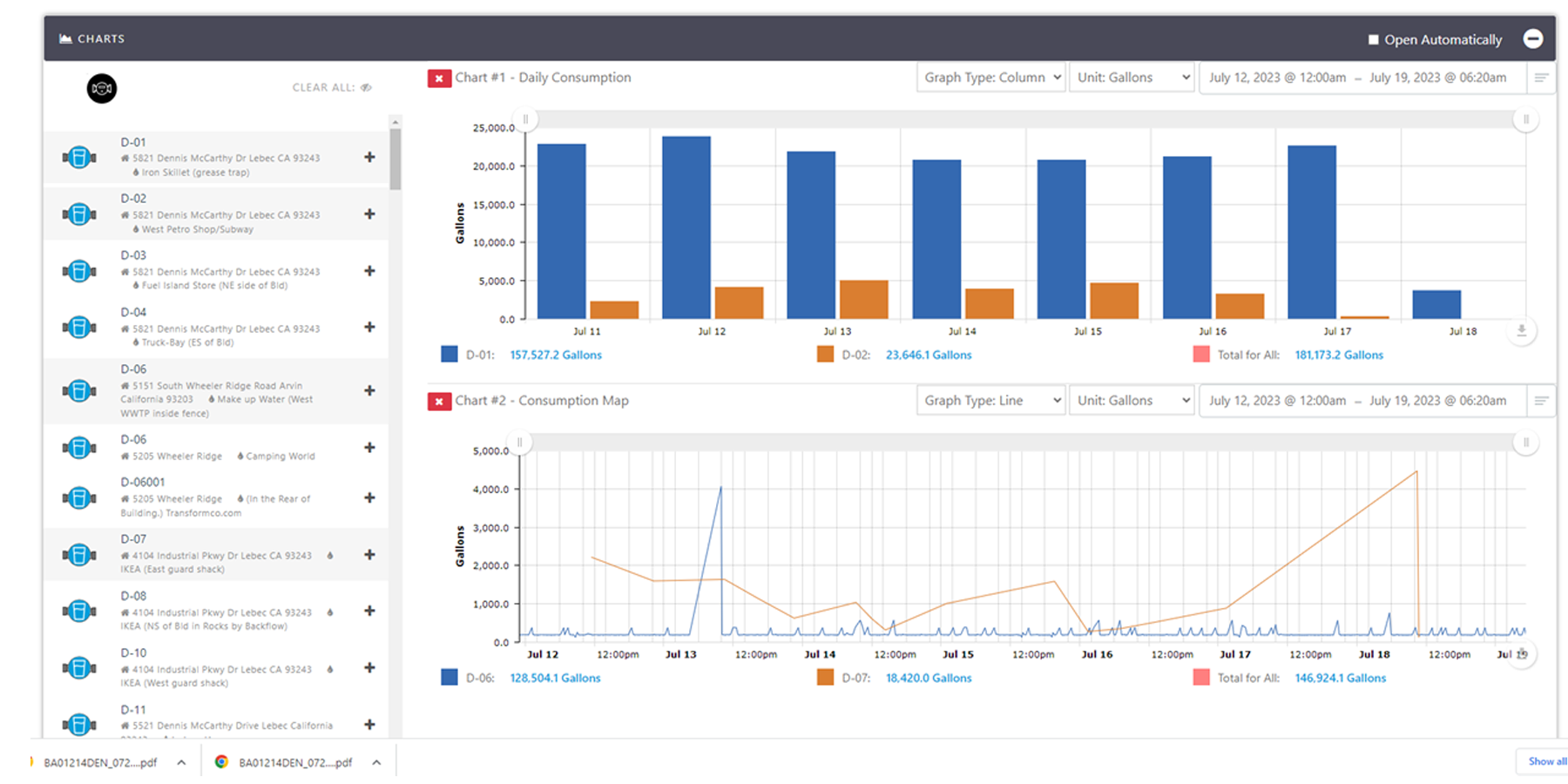Open second PDF download options chevron

(376, 762)
